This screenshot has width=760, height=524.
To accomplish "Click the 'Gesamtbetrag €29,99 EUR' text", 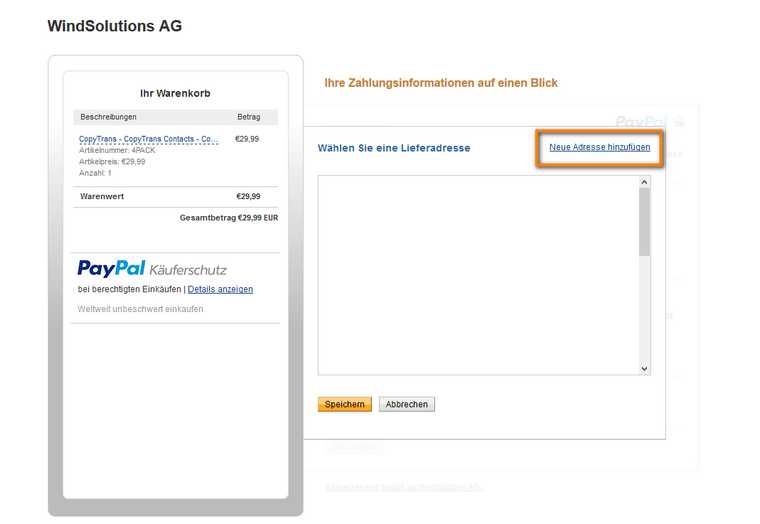I will 229,218.
